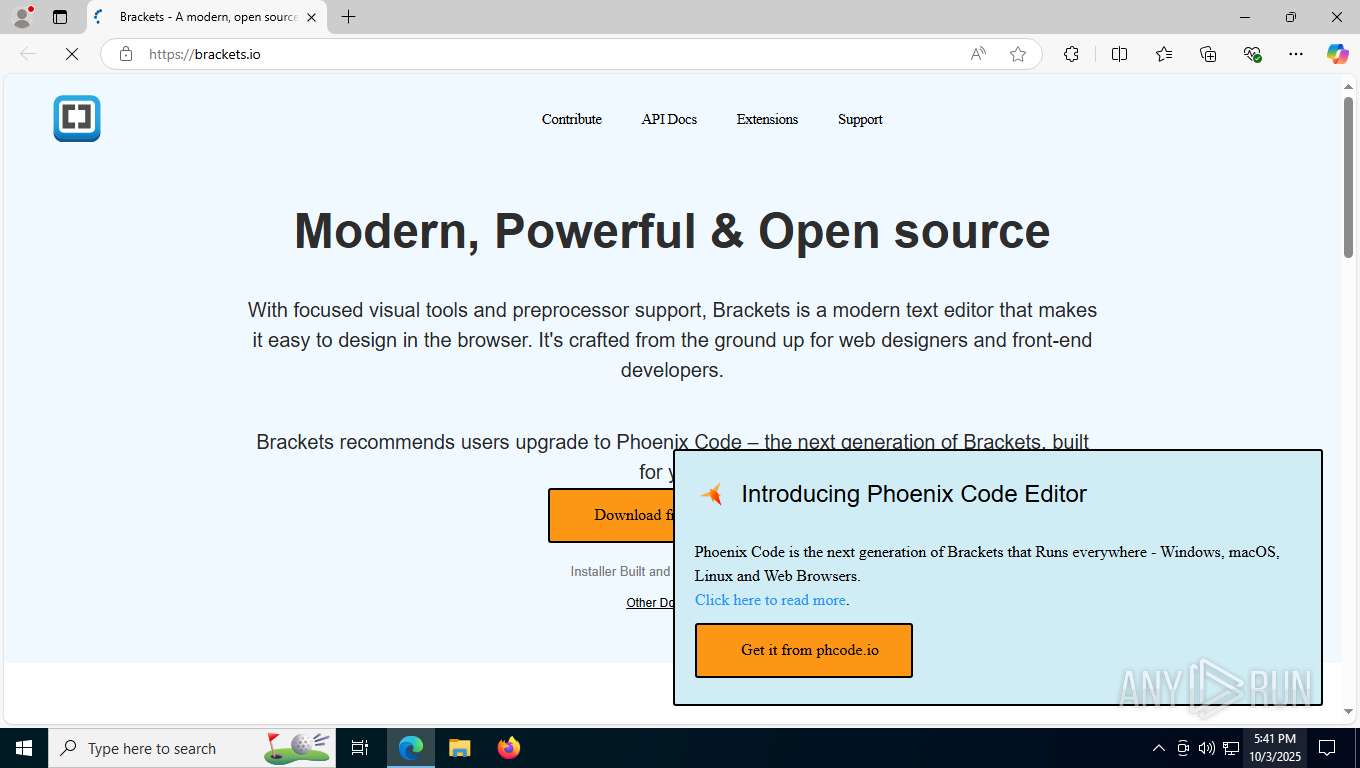Click the scrollbar up arrow
The image size is (1360, 768).
(1348, 86)
